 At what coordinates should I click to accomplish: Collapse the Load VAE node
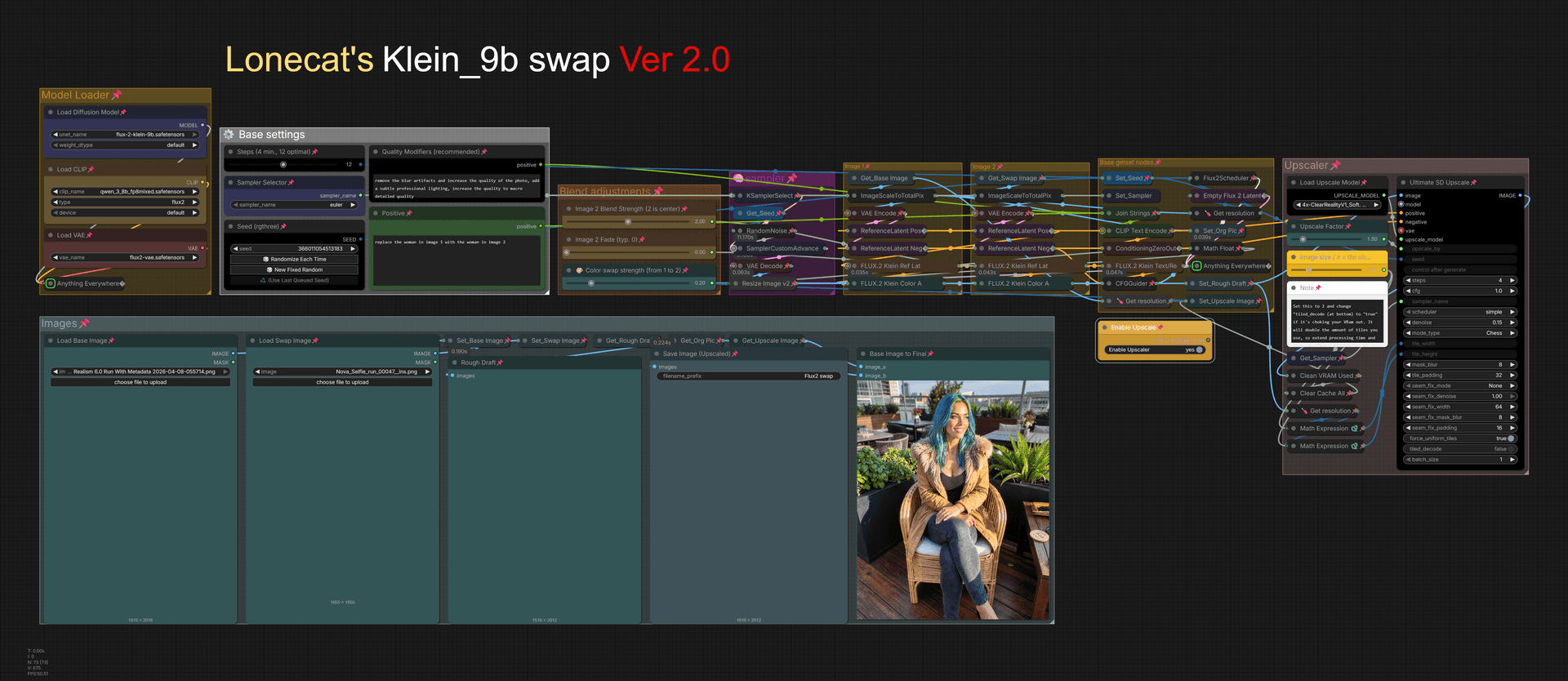51,235
